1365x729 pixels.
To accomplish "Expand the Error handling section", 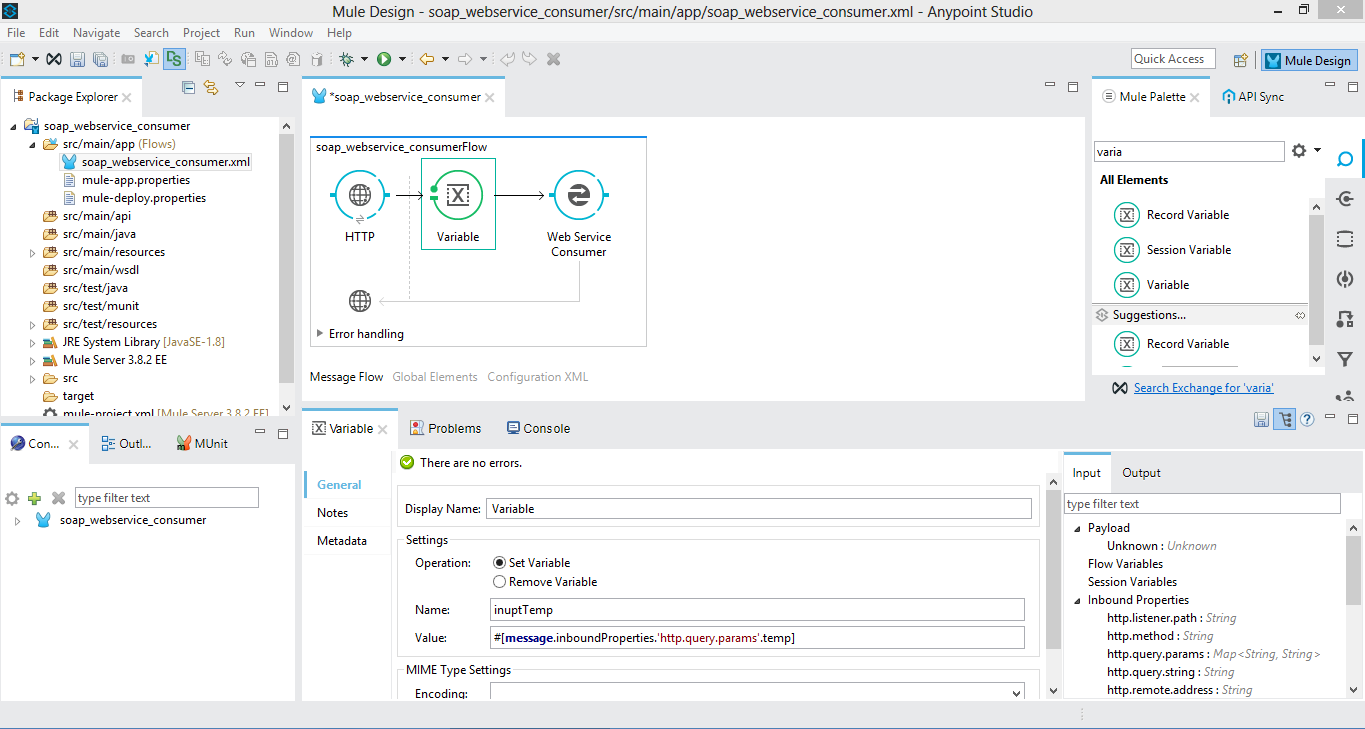I will tap(320, 334).
